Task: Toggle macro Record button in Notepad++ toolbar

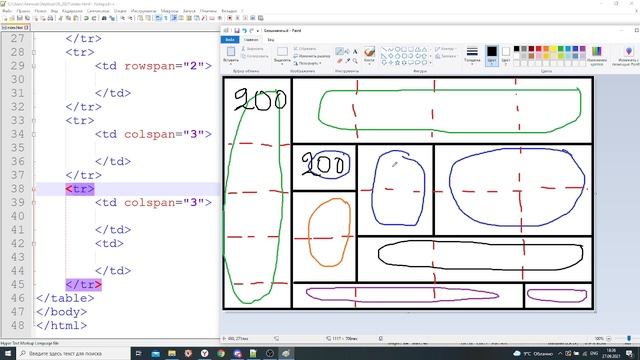Action: [229, 18]
